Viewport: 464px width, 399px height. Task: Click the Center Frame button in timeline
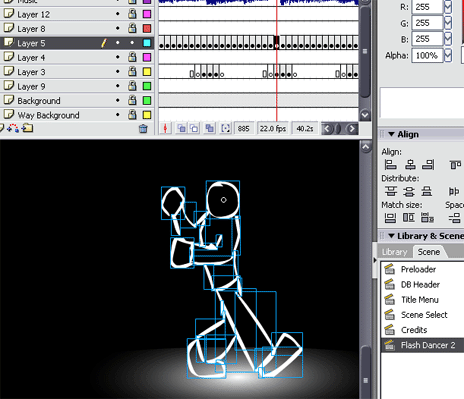click(x=165, y=128)
